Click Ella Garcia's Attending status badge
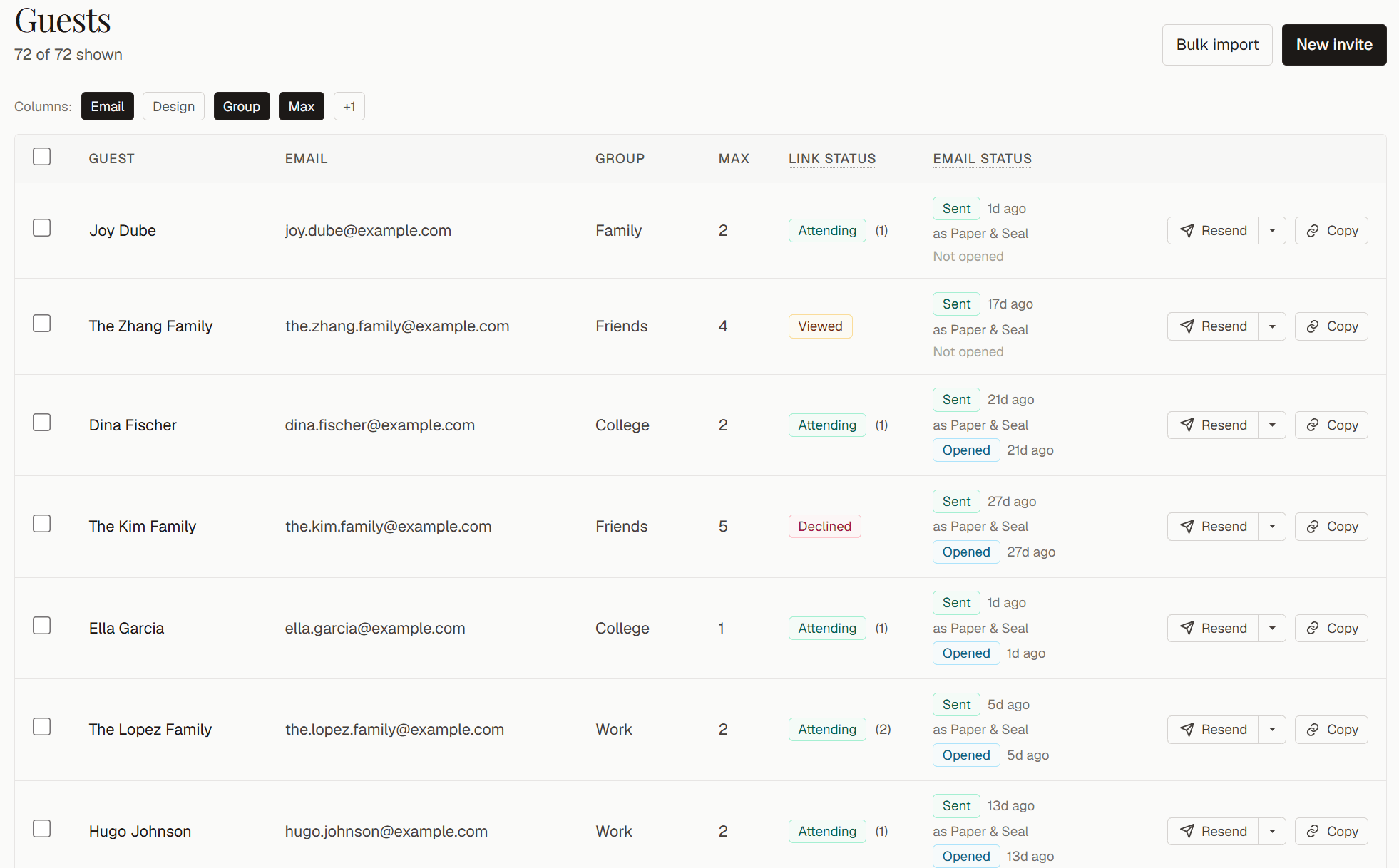This screenshot has width=1399, height=868. pyautogui.click(x=827, y=629)
